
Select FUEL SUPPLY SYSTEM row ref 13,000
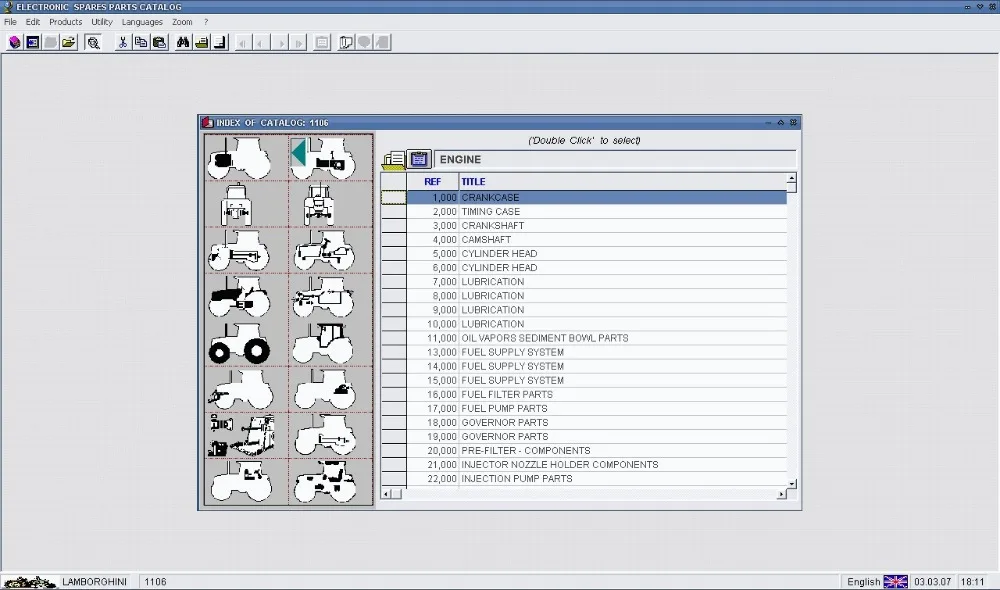coord(596,352)
